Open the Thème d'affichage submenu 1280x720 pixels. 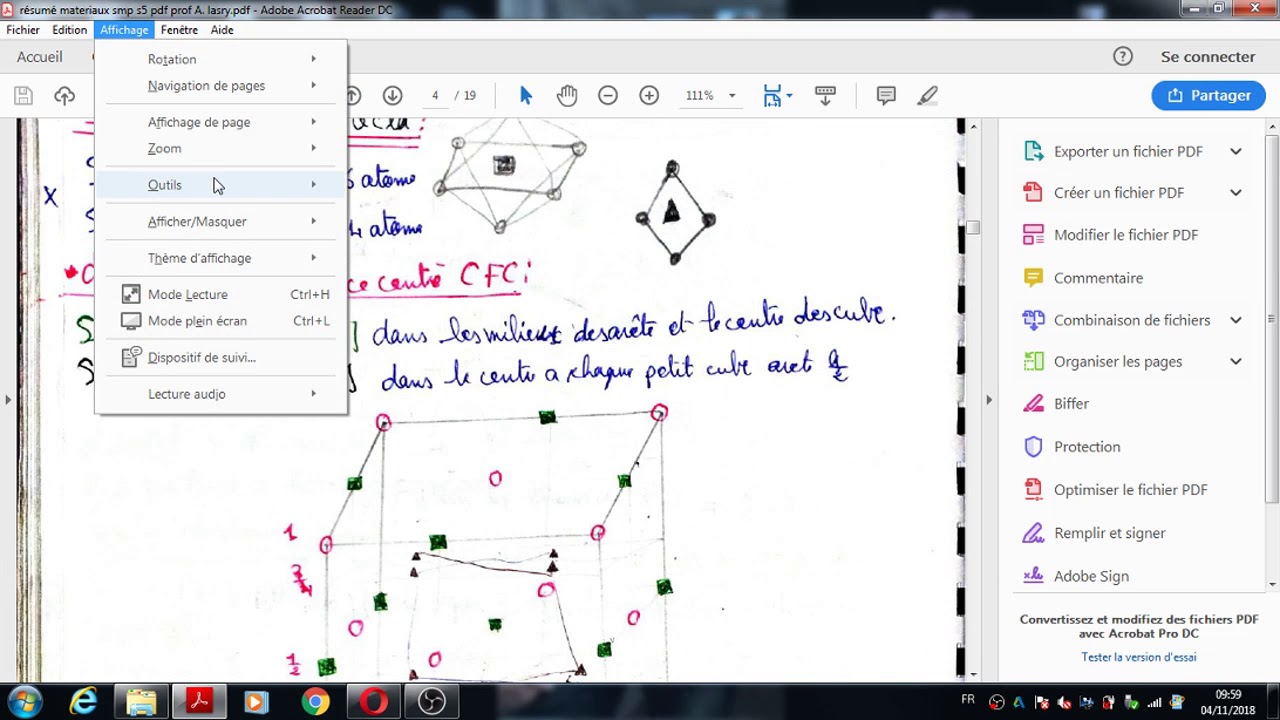point(221,258)
